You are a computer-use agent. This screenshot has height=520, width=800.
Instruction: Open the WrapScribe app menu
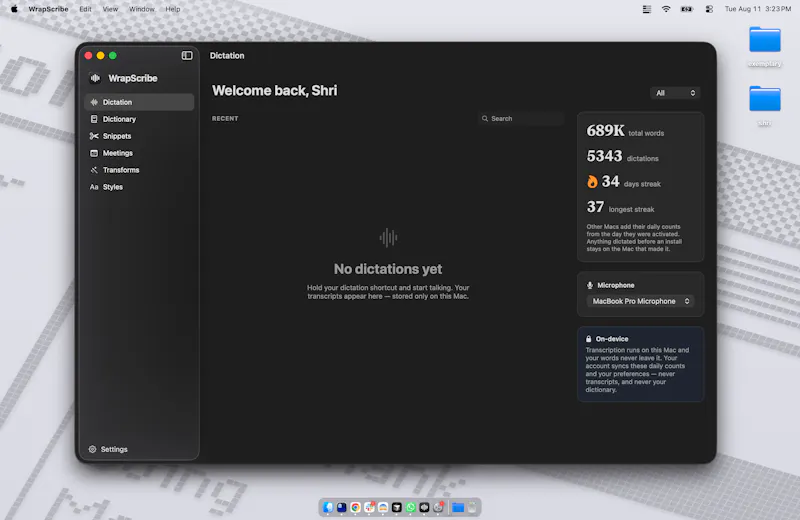pos(48,9)
